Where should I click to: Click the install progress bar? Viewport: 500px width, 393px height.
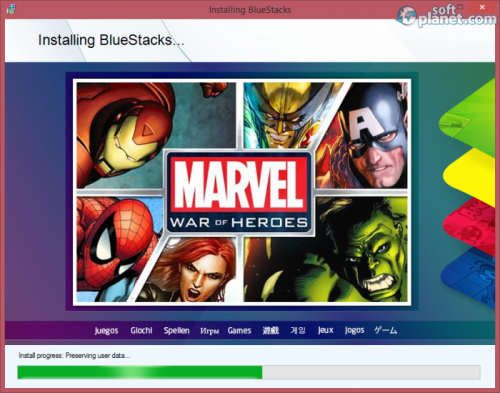[x=249, y=372]
